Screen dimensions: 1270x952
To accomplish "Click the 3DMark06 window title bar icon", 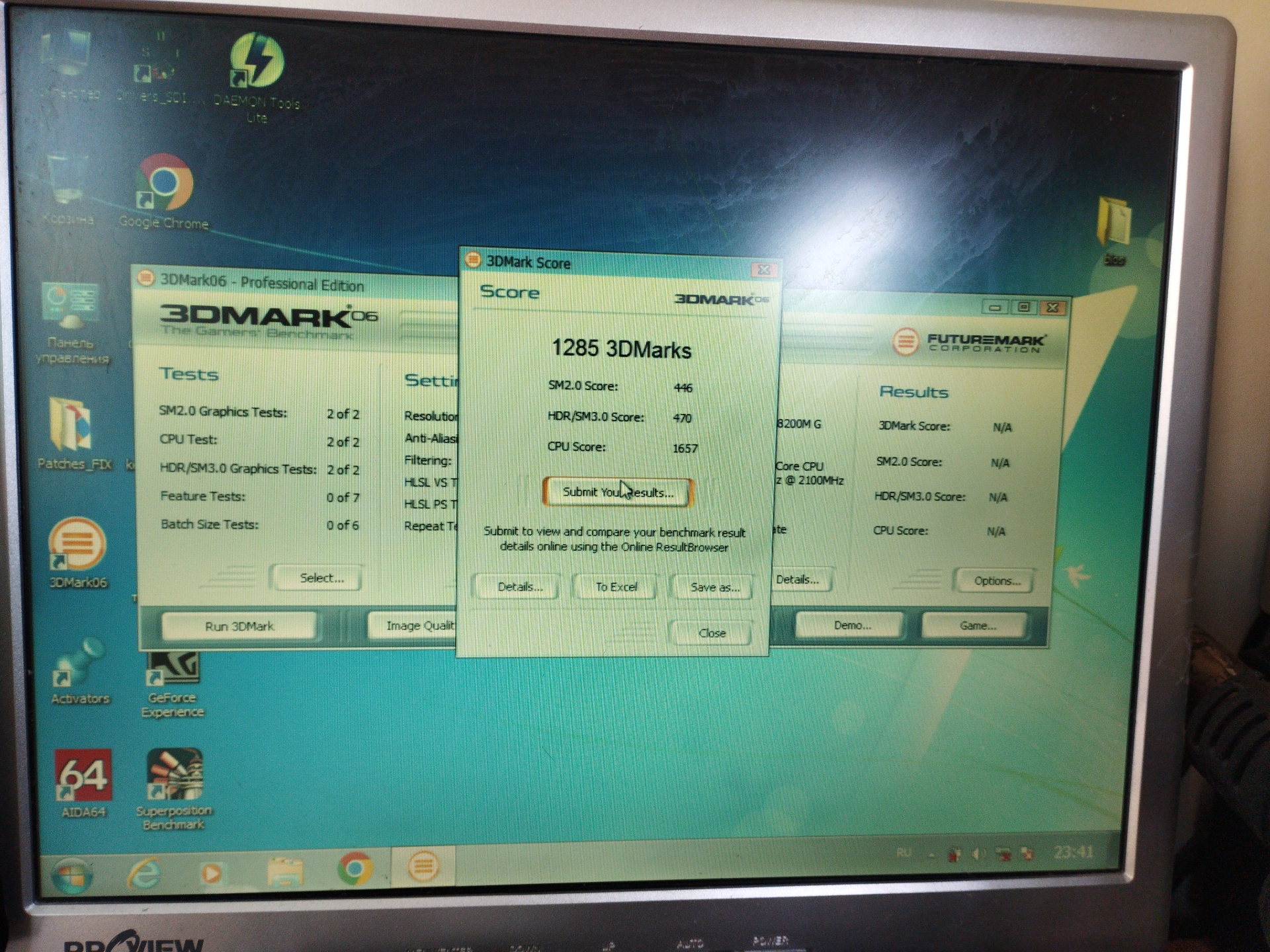I will pyautogui.click(x=146, y=278).
